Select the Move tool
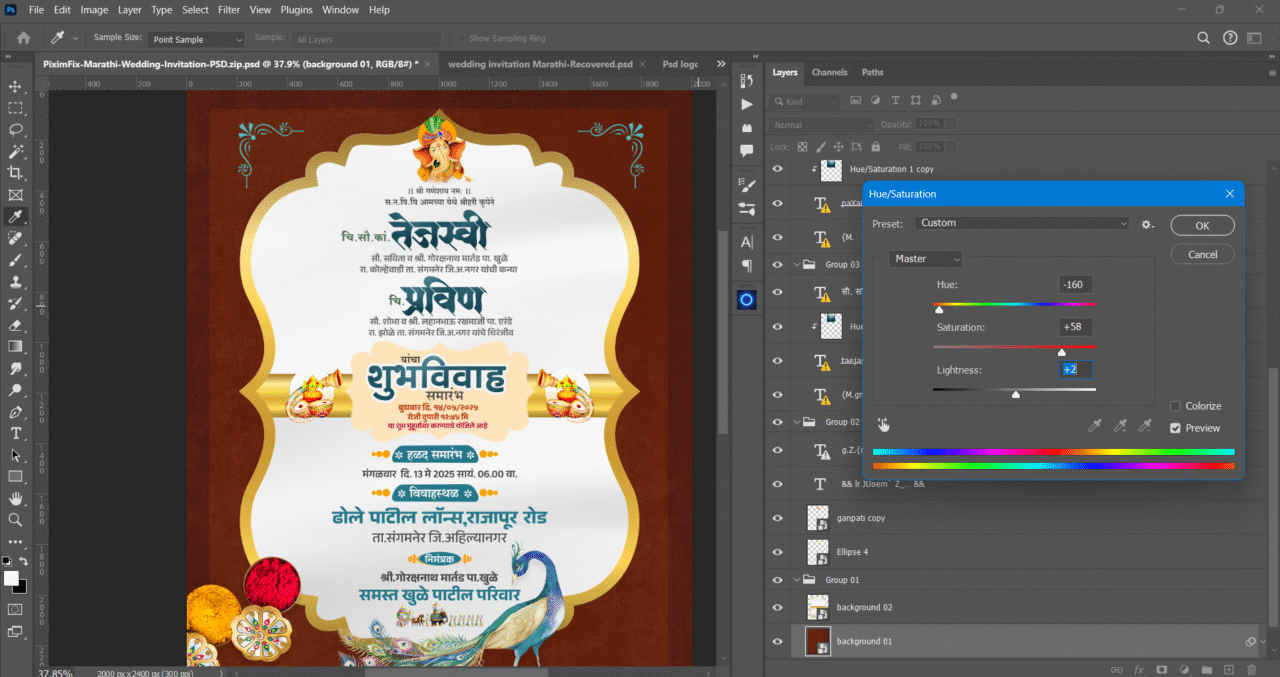 click(14, 86)
